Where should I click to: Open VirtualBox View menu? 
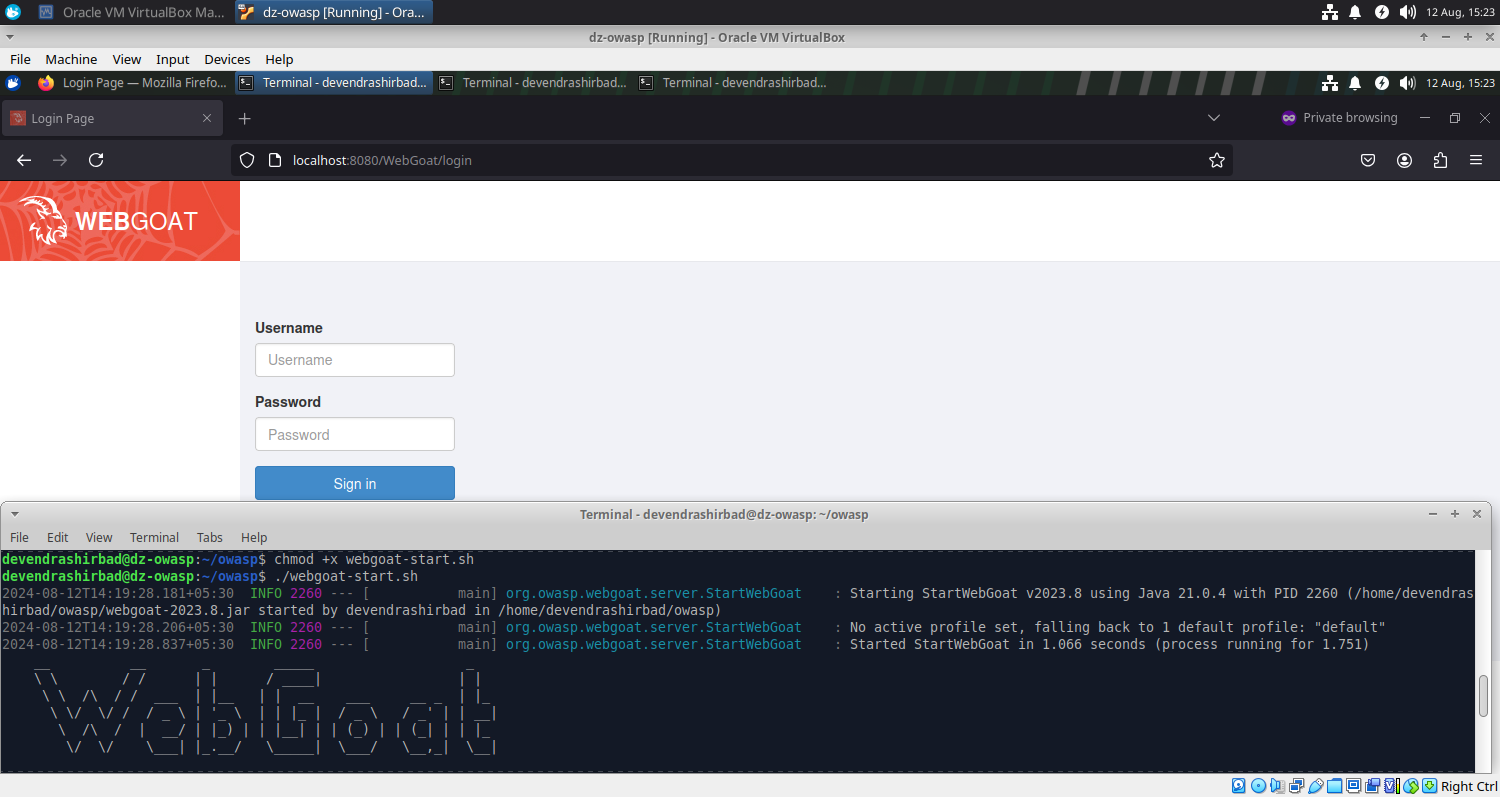click(127, 59)
